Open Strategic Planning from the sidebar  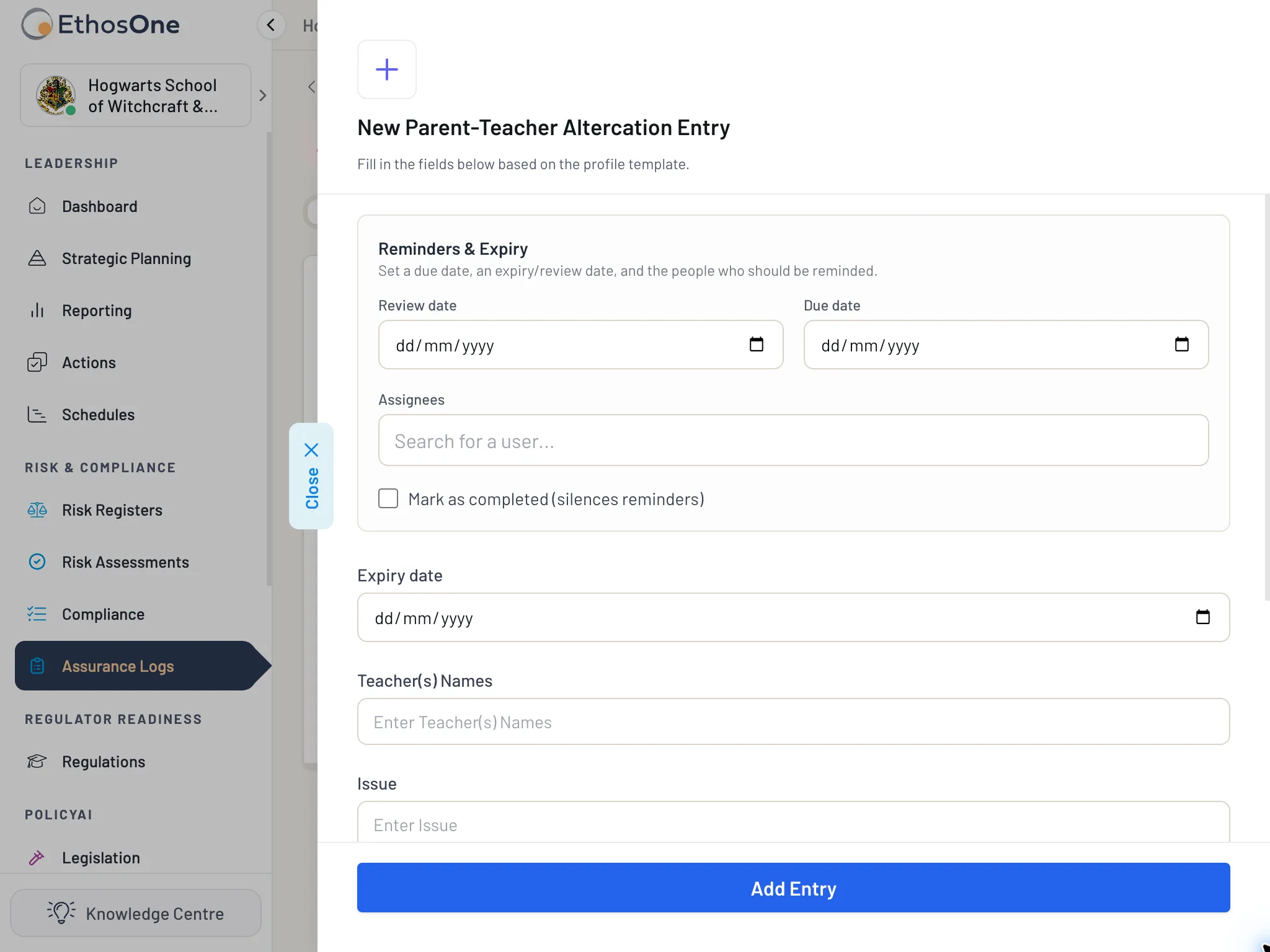pos(127,258)
